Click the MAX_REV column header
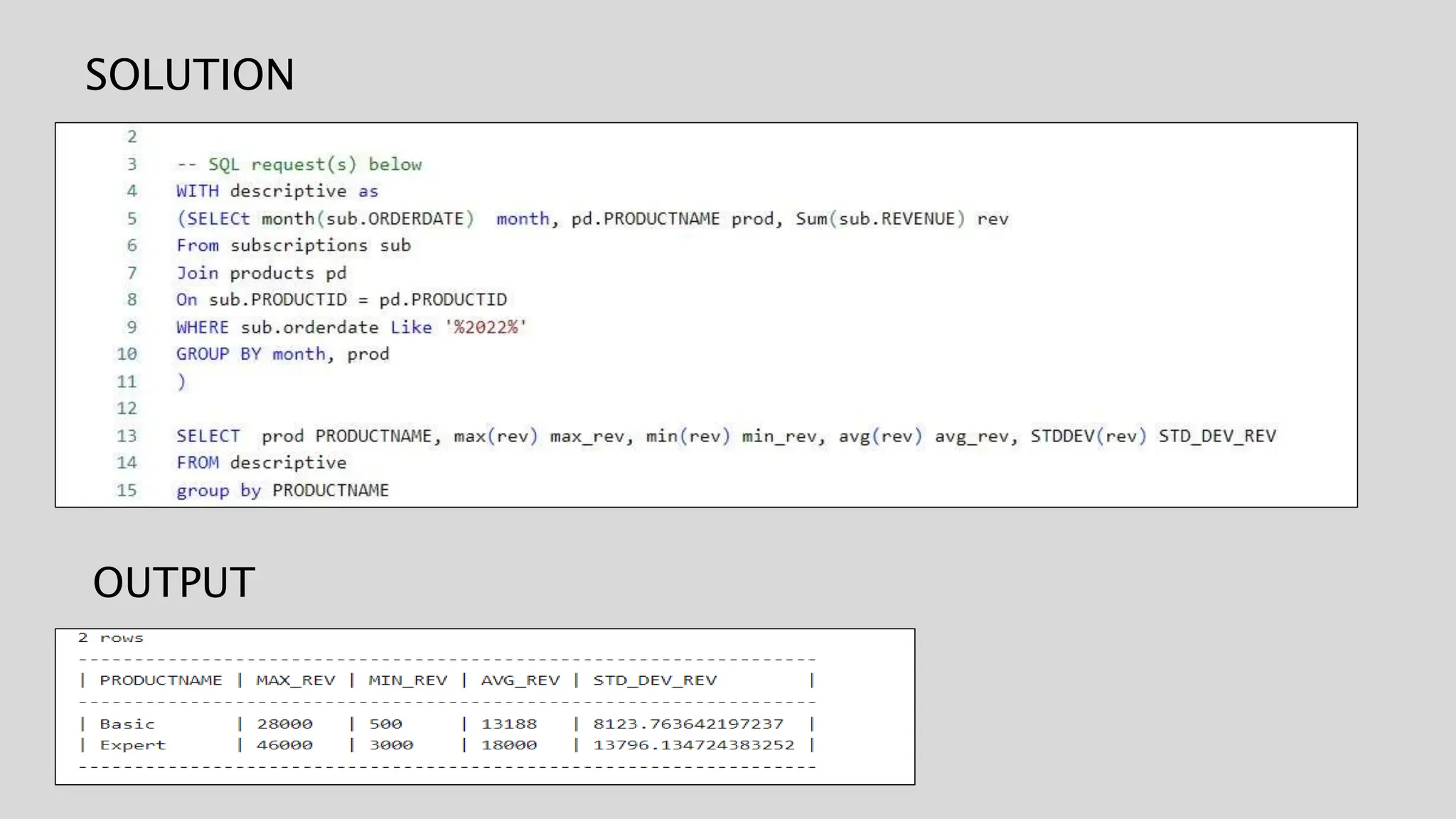 [x=296, y=680]
